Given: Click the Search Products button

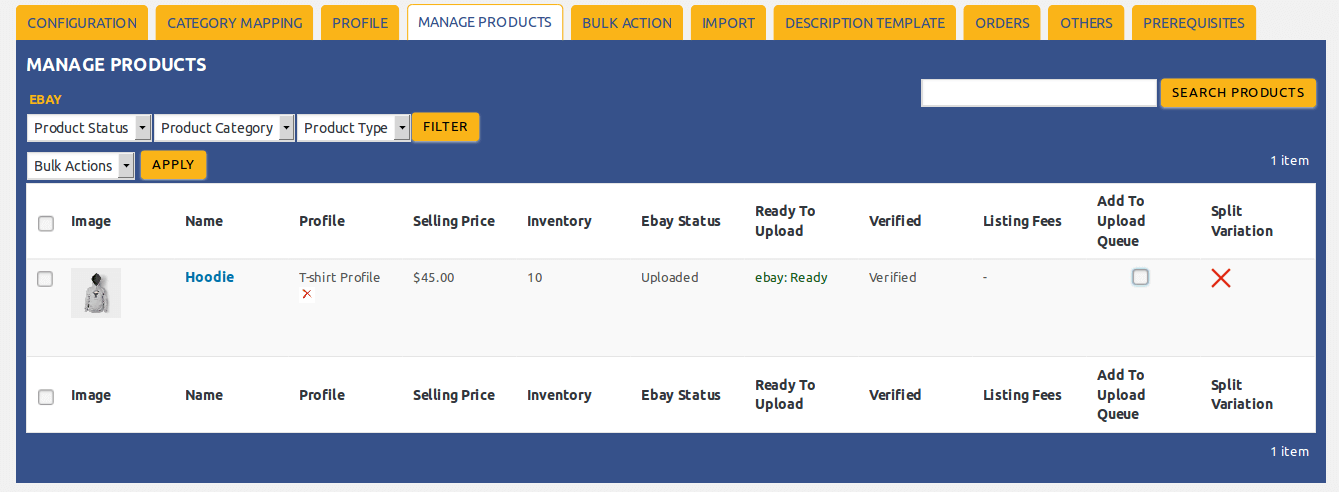Looking at the screenshot, I should pyautogui.click(x=1238, y=93).
